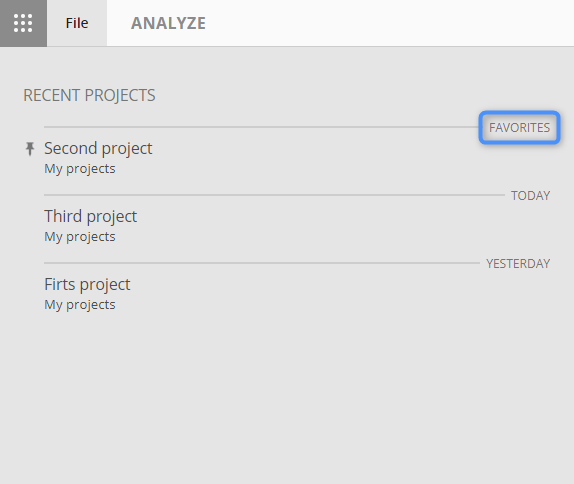Open the app launcher grid icon
The image size is (574, 484).
pyautogui.click(x=23, y=23)
